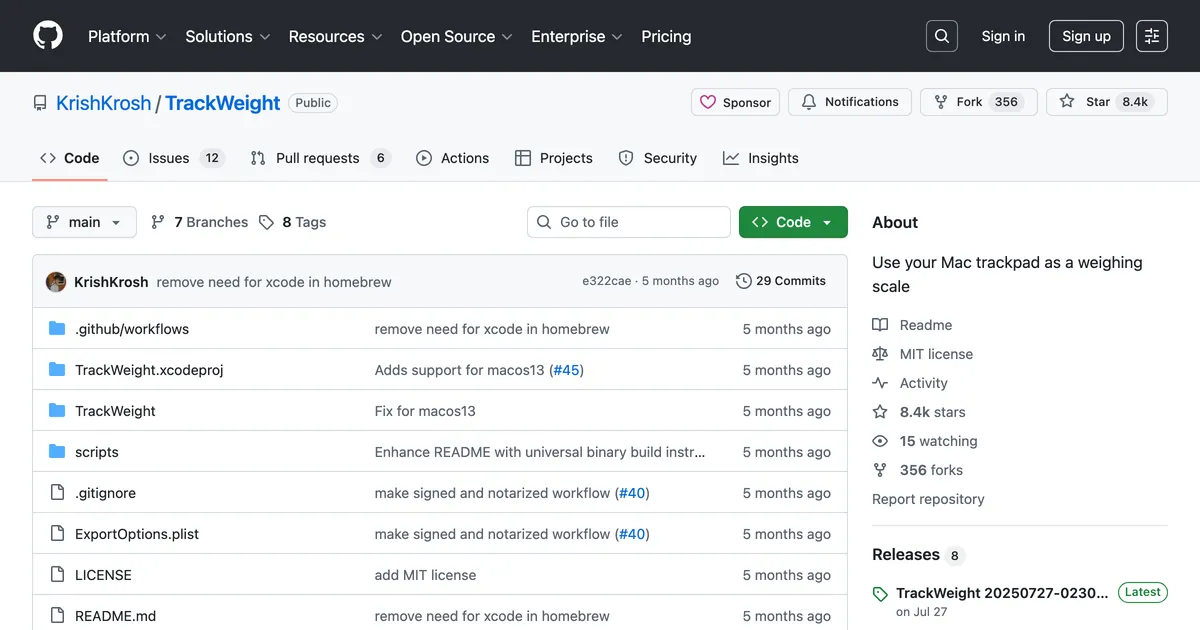Click the GitHub logo icon

(48, 36)
